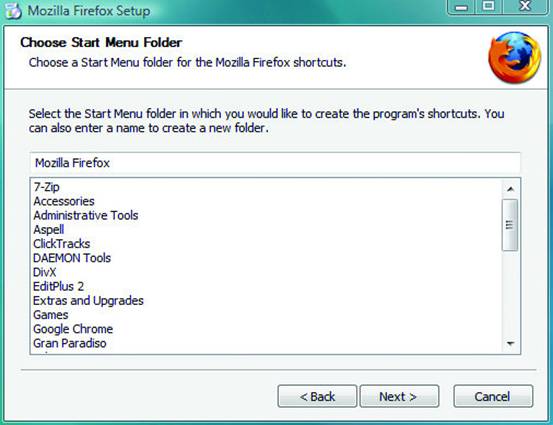
Task: Select the Gran Paradiso folder
Action: click(70, 343)
